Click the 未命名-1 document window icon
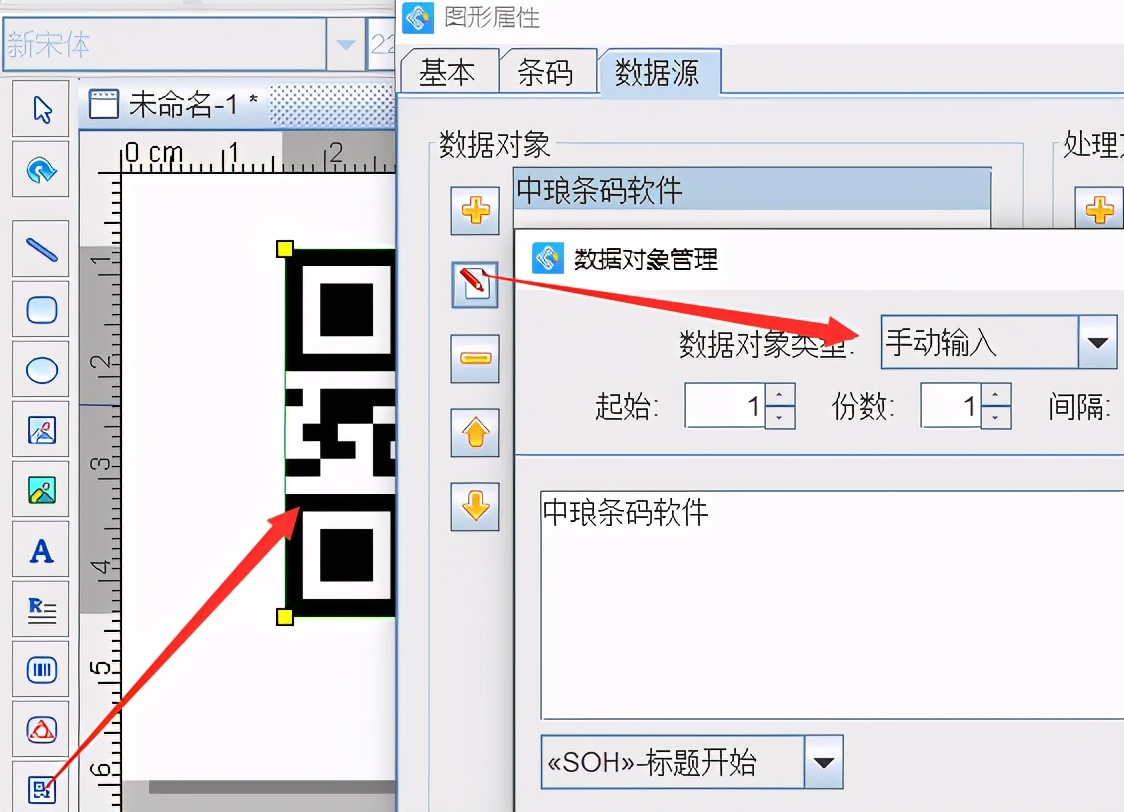This screenshot has height=812, width=1124. pos(103,105)
